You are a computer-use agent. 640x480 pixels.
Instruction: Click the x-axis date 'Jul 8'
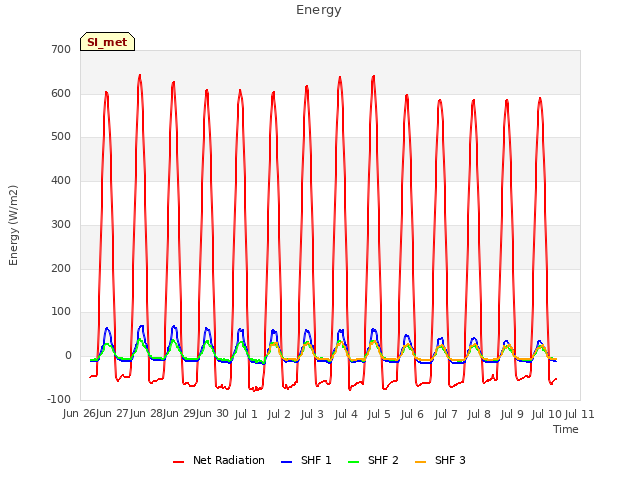[479, 414]
